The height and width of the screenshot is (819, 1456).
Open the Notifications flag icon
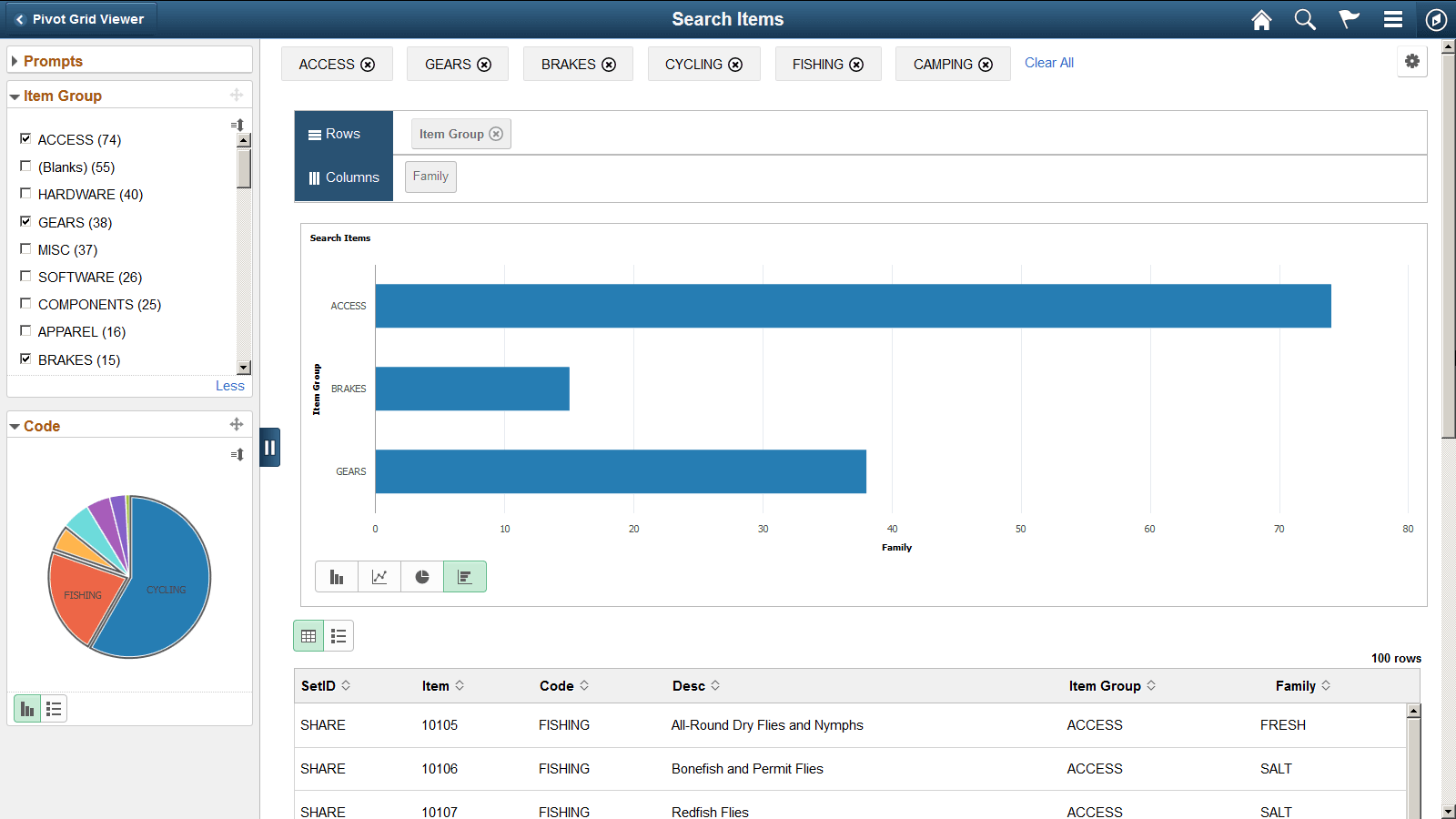pos(1349,20)
